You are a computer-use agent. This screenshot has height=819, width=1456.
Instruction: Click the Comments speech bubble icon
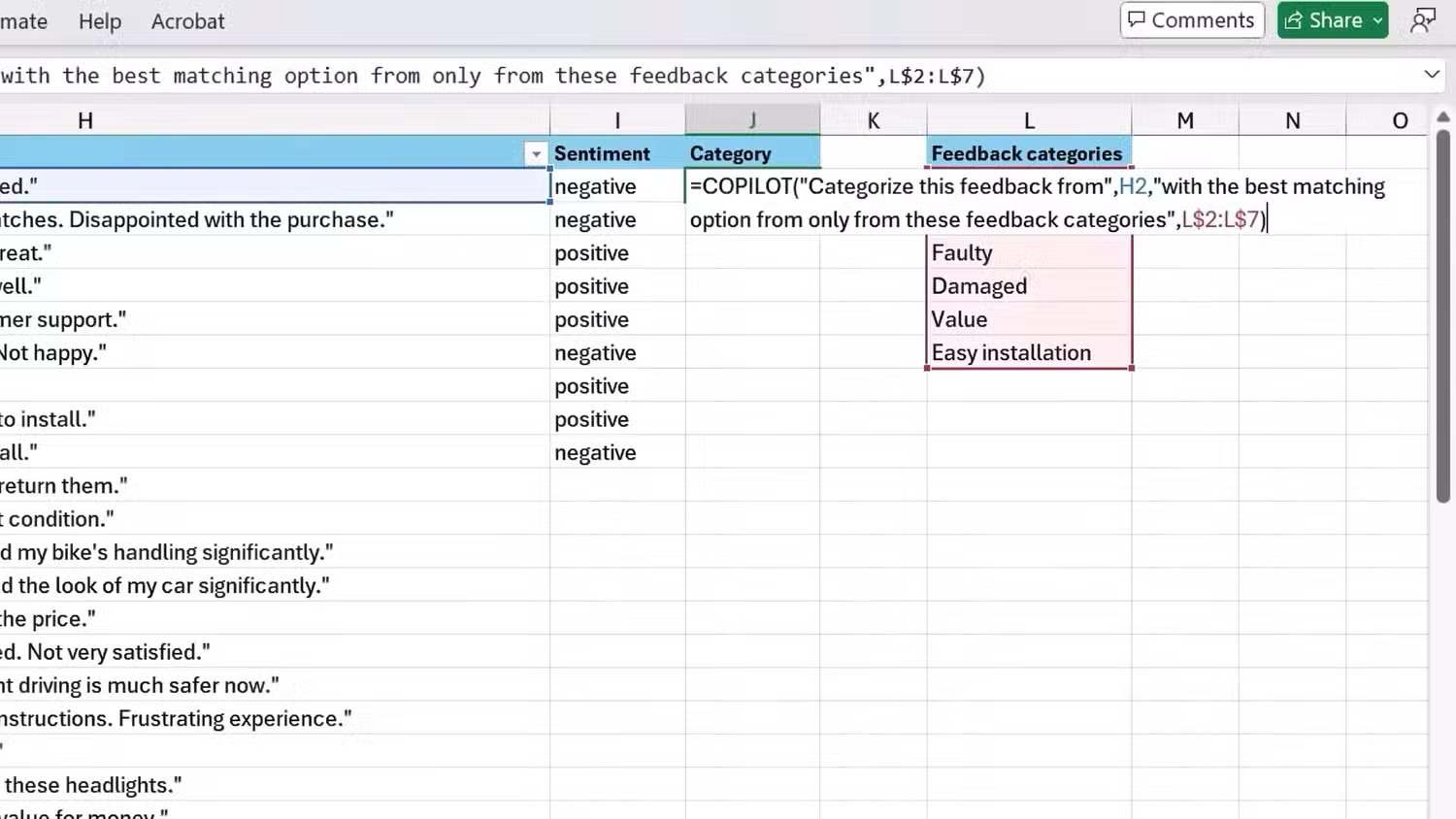1139,19
